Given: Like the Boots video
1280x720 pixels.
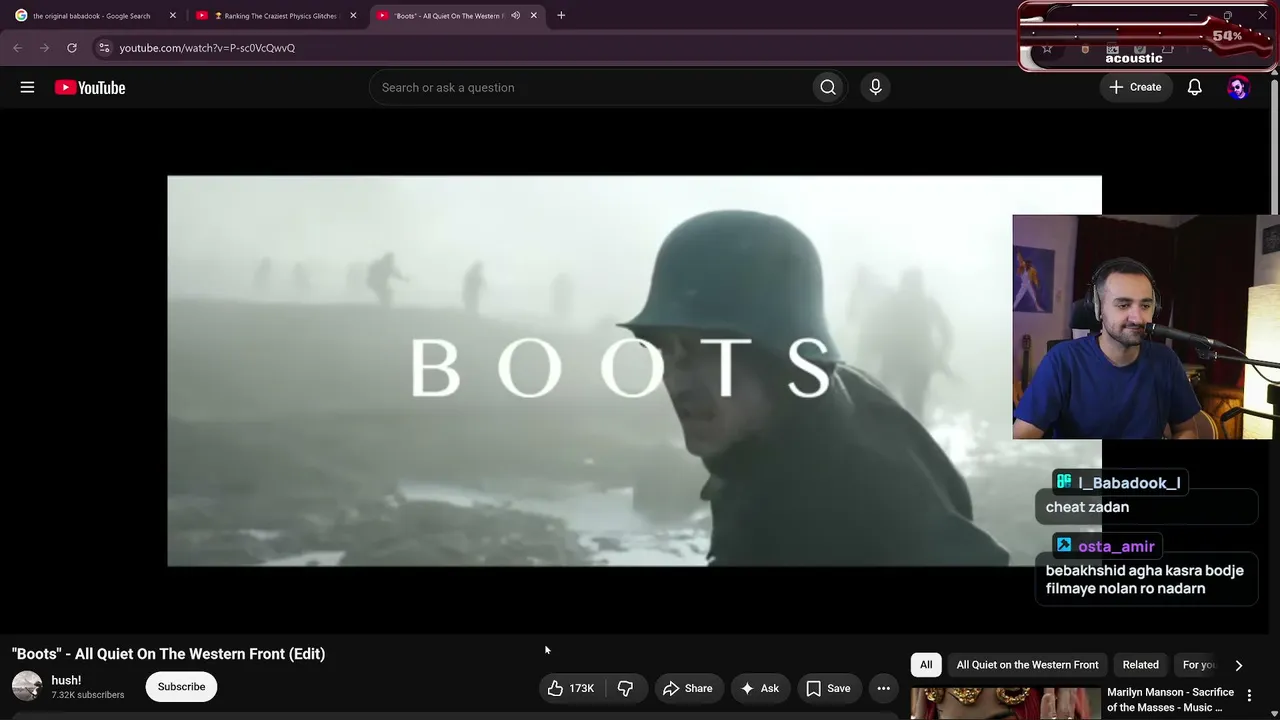Looking at the screenshot, I should point(571,688).
